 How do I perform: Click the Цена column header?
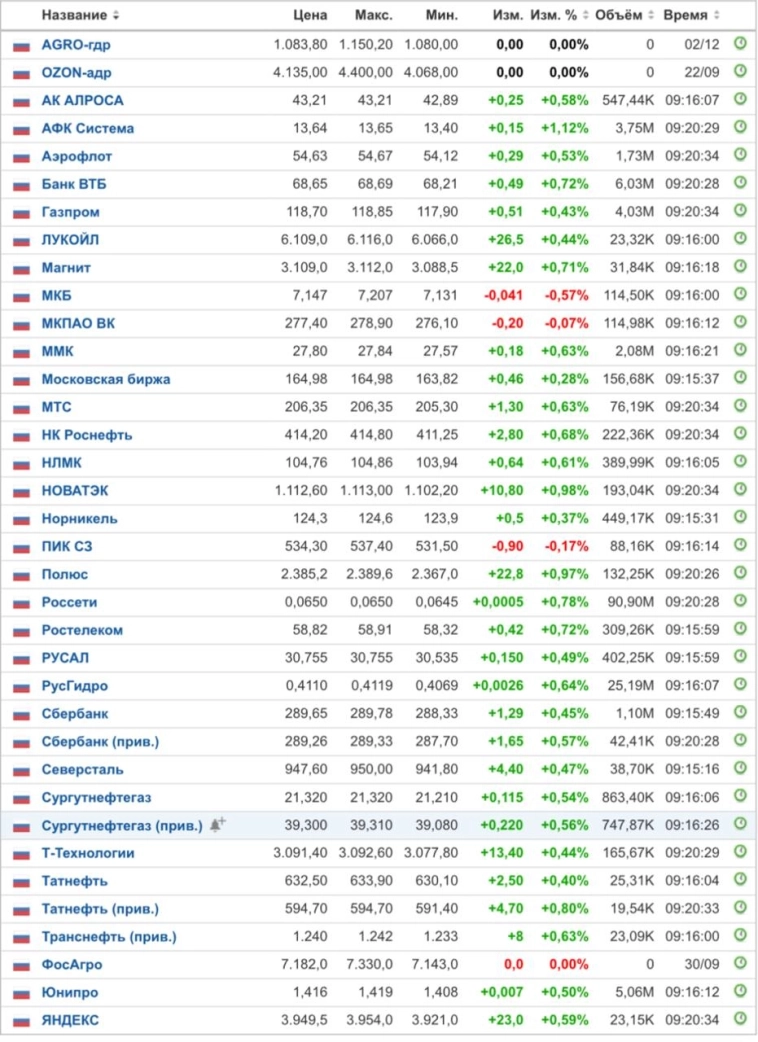[310, 16]
